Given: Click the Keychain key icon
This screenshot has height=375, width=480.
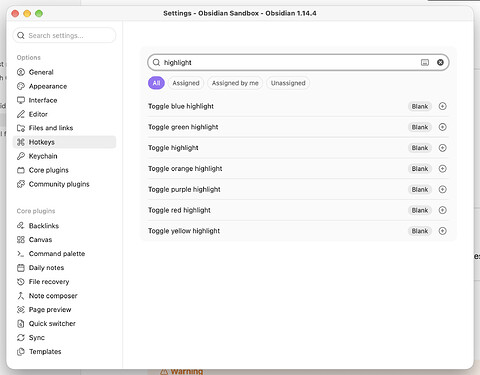Looking at the screenshot, I should pos(21,156).
